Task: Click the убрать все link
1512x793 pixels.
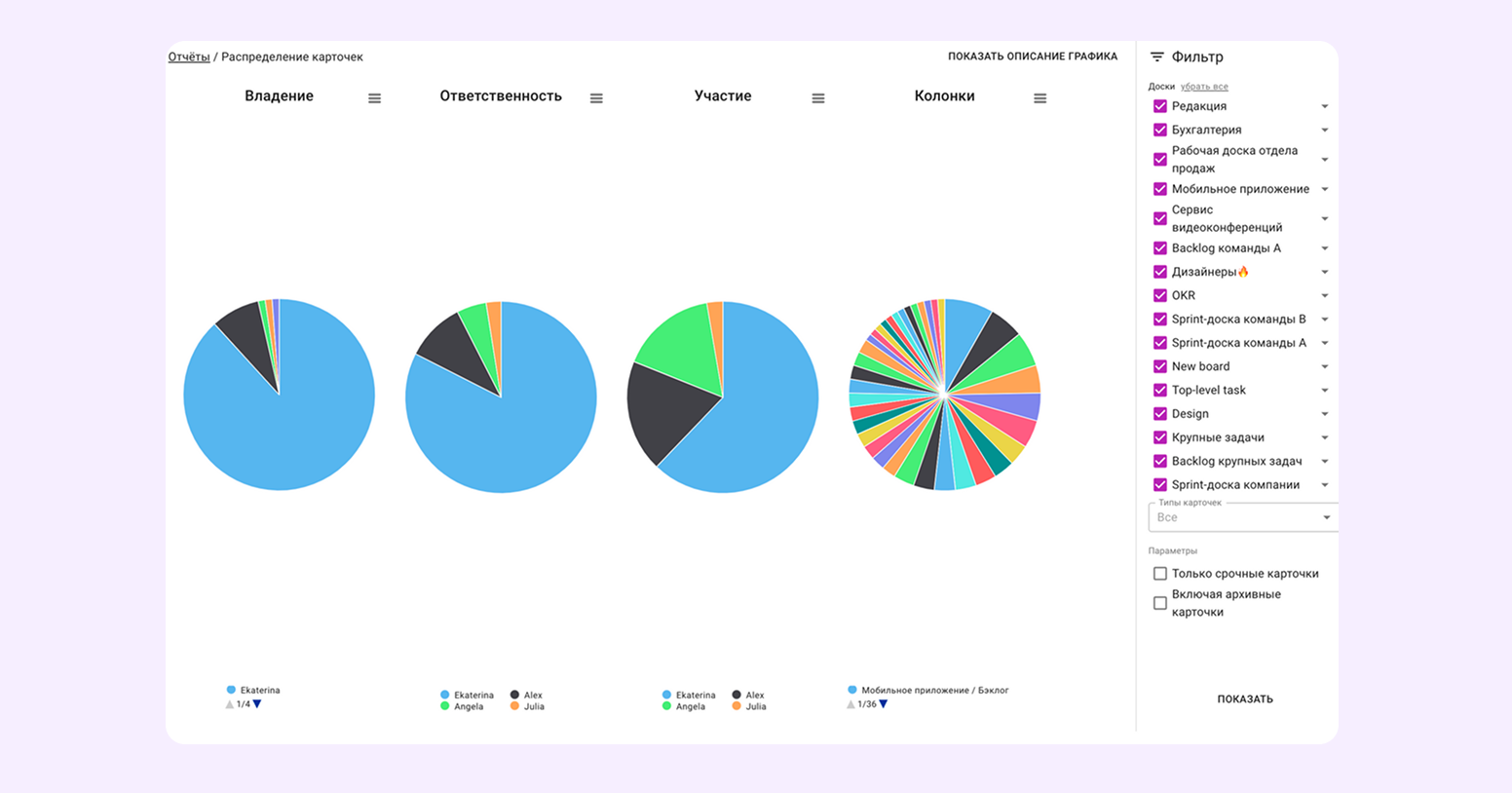Action: 1204,87
